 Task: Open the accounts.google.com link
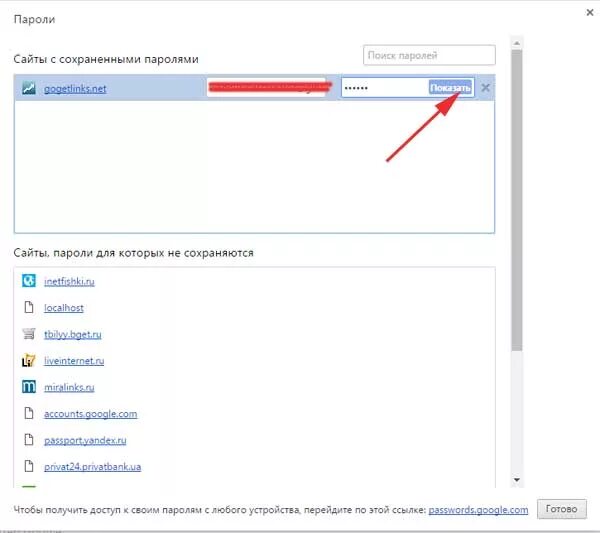[91, 414]
